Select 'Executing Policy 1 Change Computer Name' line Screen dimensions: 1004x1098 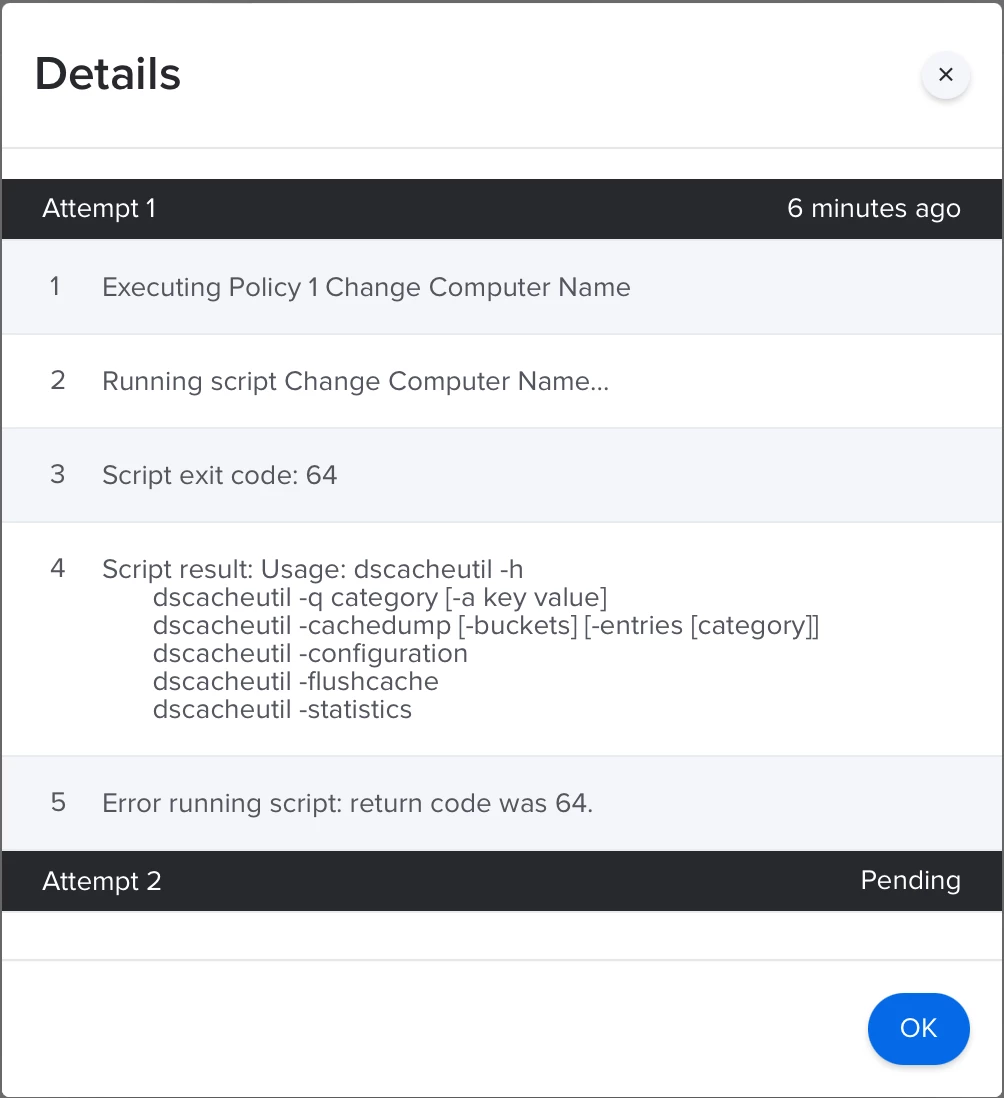click(502, 287)
